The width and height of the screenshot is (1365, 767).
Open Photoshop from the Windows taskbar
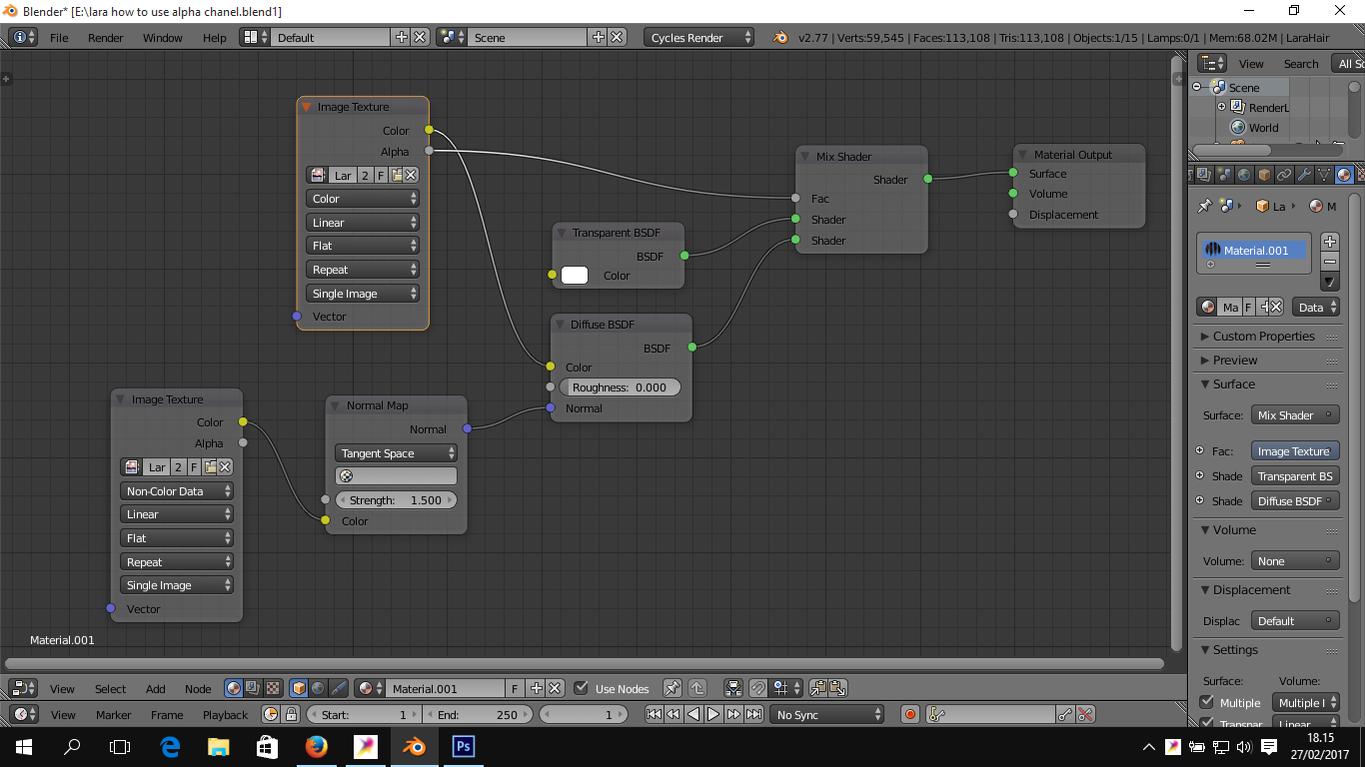coord(463,746)
